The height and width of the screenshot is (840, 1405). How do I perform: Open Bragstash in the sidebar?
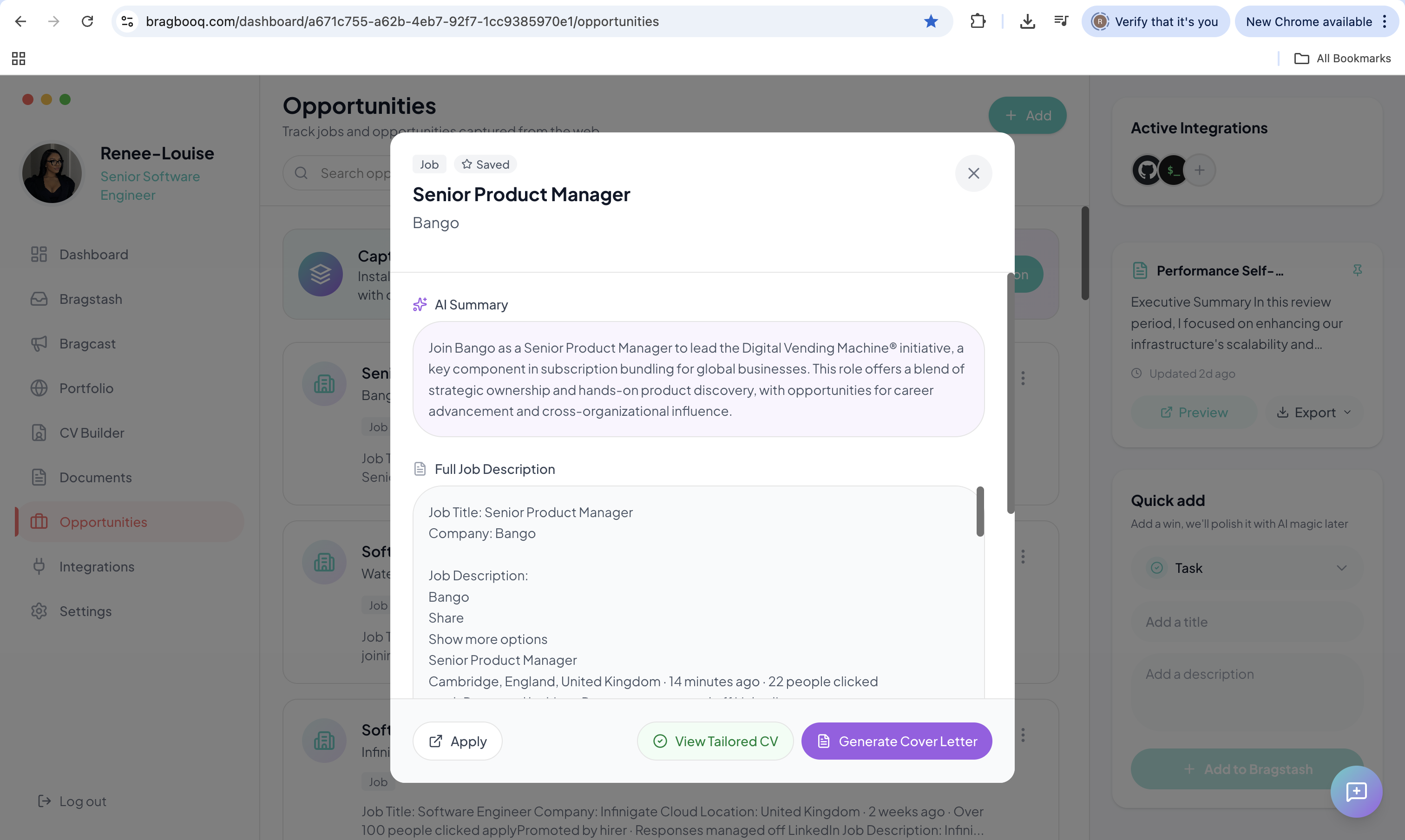click(91, 299)
